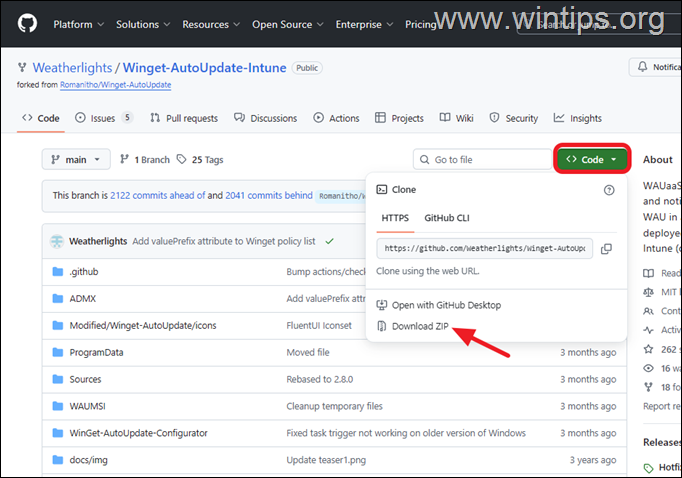Expand the Open Source menu
The width and height of the screenshot is (682, 478).
click(x=288, y=24)
